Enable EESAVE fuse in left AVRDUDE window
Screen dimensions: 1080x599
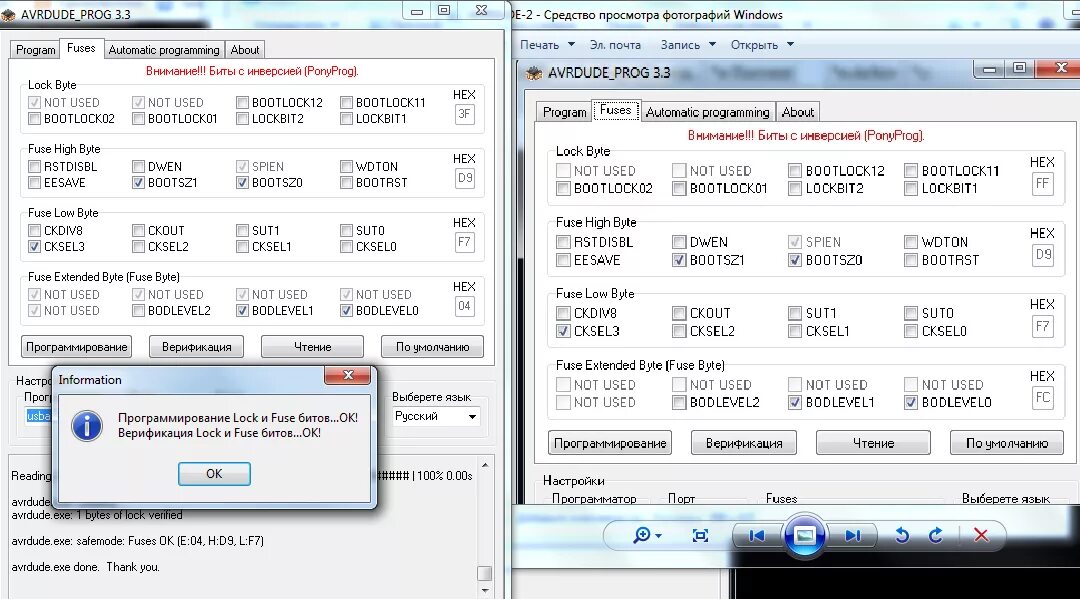[x=34, y=182]
